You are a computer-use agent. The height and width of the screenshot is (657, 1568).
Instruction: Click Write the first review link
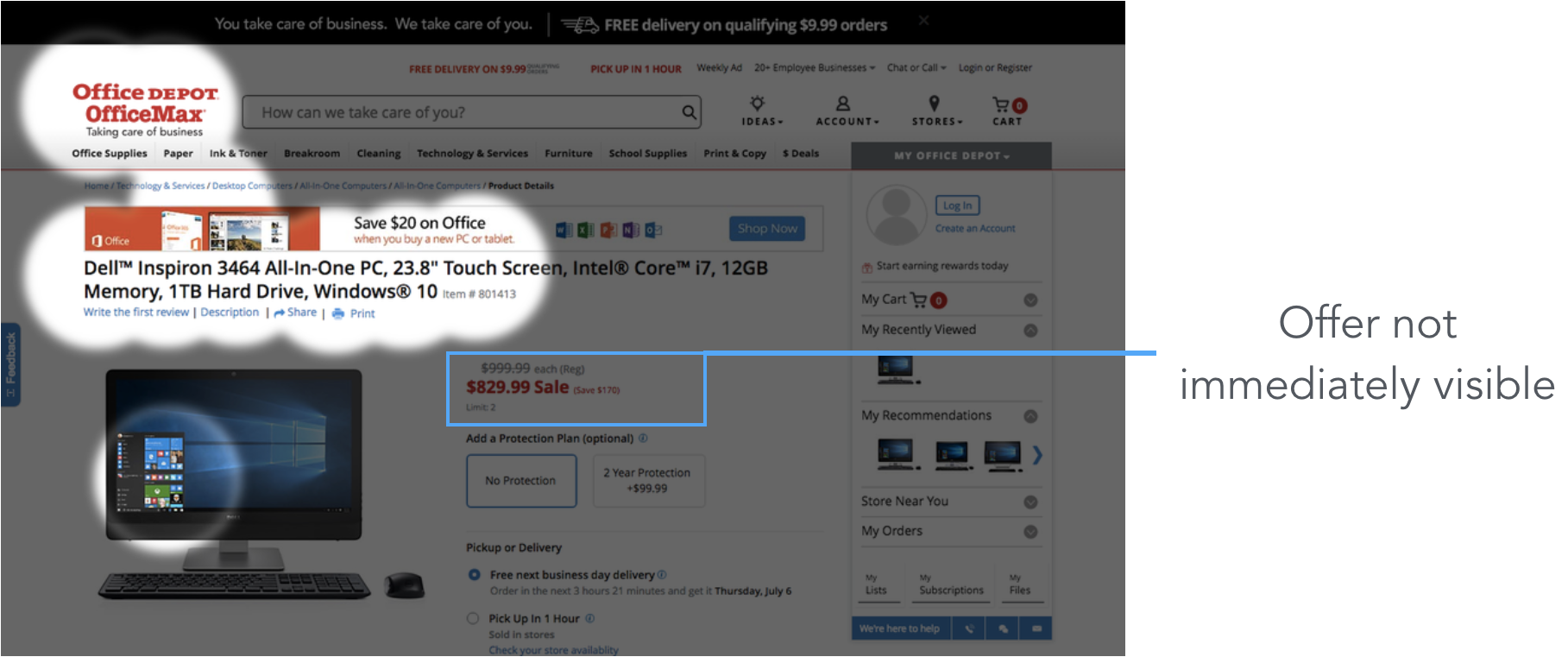pos(136,313)
